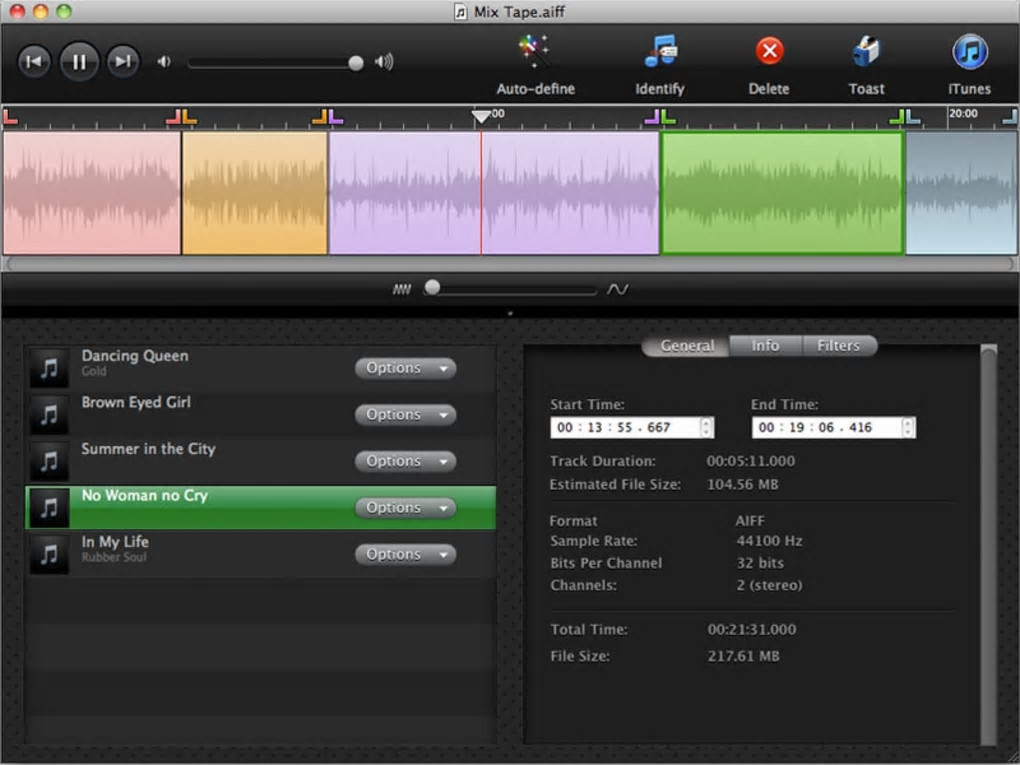Open Options dropdown for Brown Eyed Girl
1020x765 pixels.
point(405,415)
